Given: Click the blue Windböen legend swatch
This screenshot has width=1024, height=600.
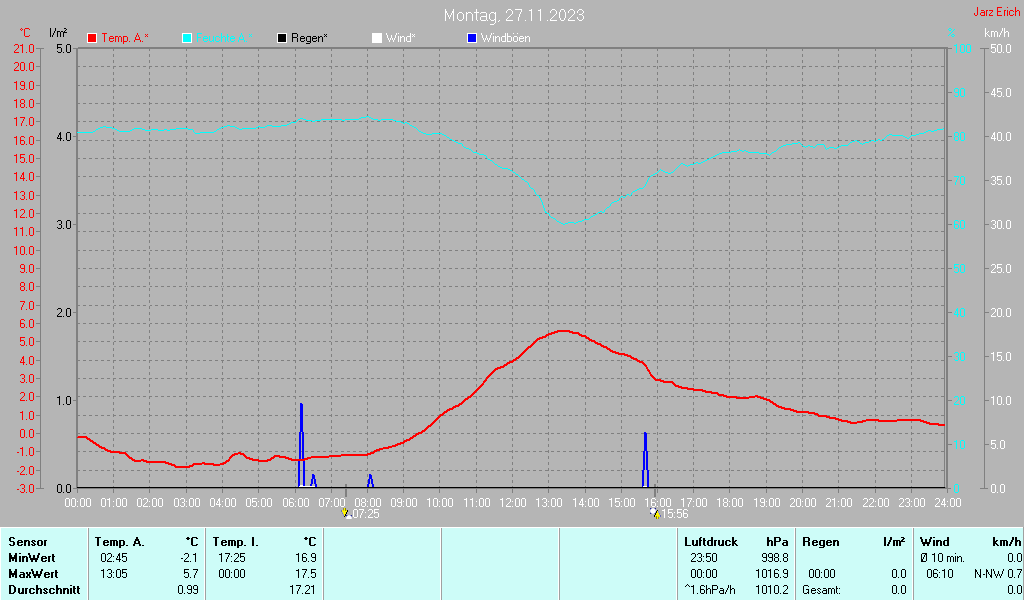Looking at the screenshot, I should point(472,39).
